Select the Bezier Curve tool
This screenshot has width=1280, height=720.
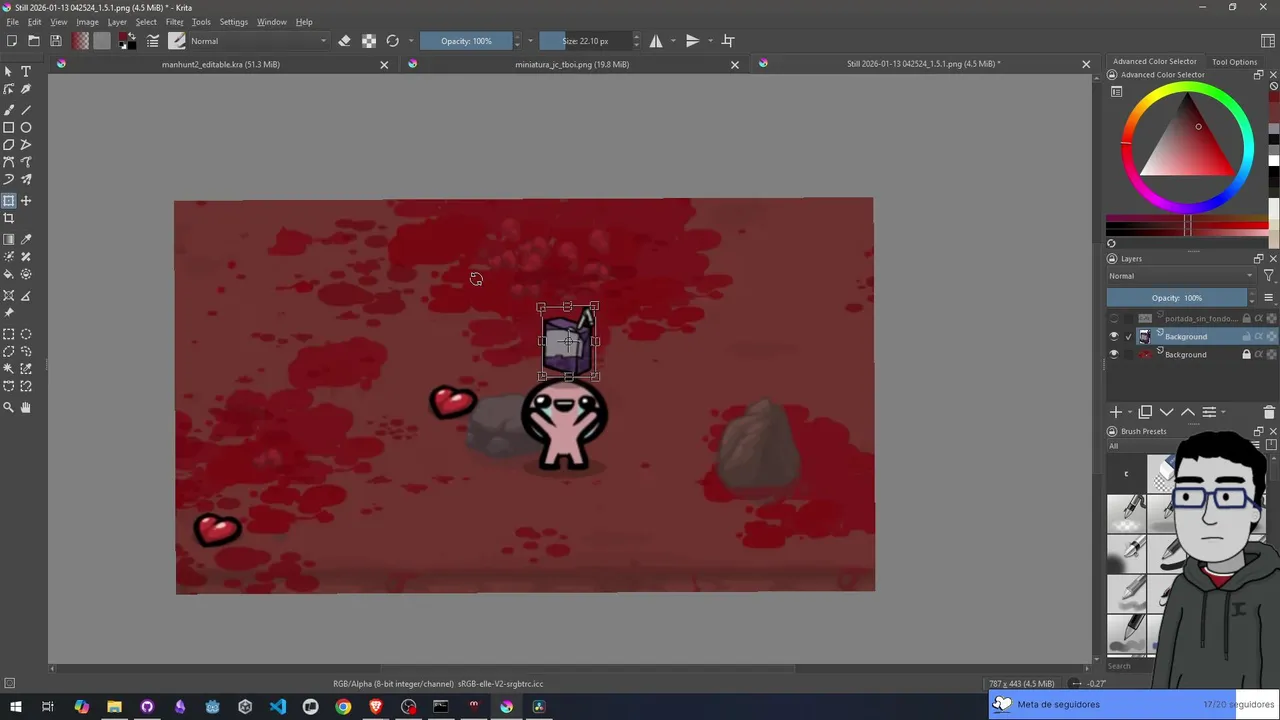click(x=9, y=162)
